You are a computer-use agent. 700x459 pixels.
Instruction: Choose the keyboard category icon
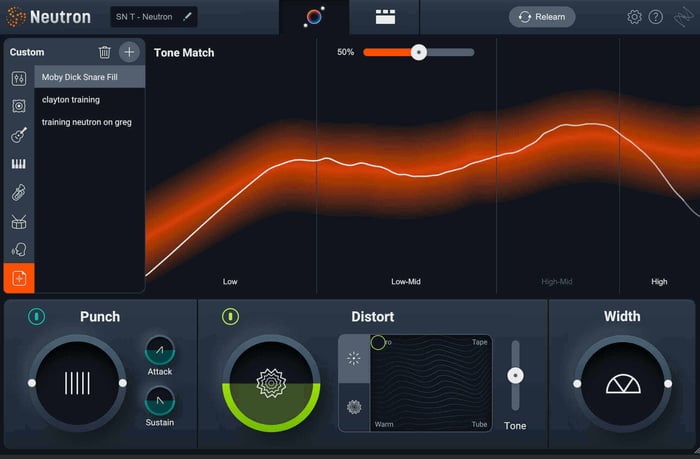pyautogui.click(x=19, y=164)
